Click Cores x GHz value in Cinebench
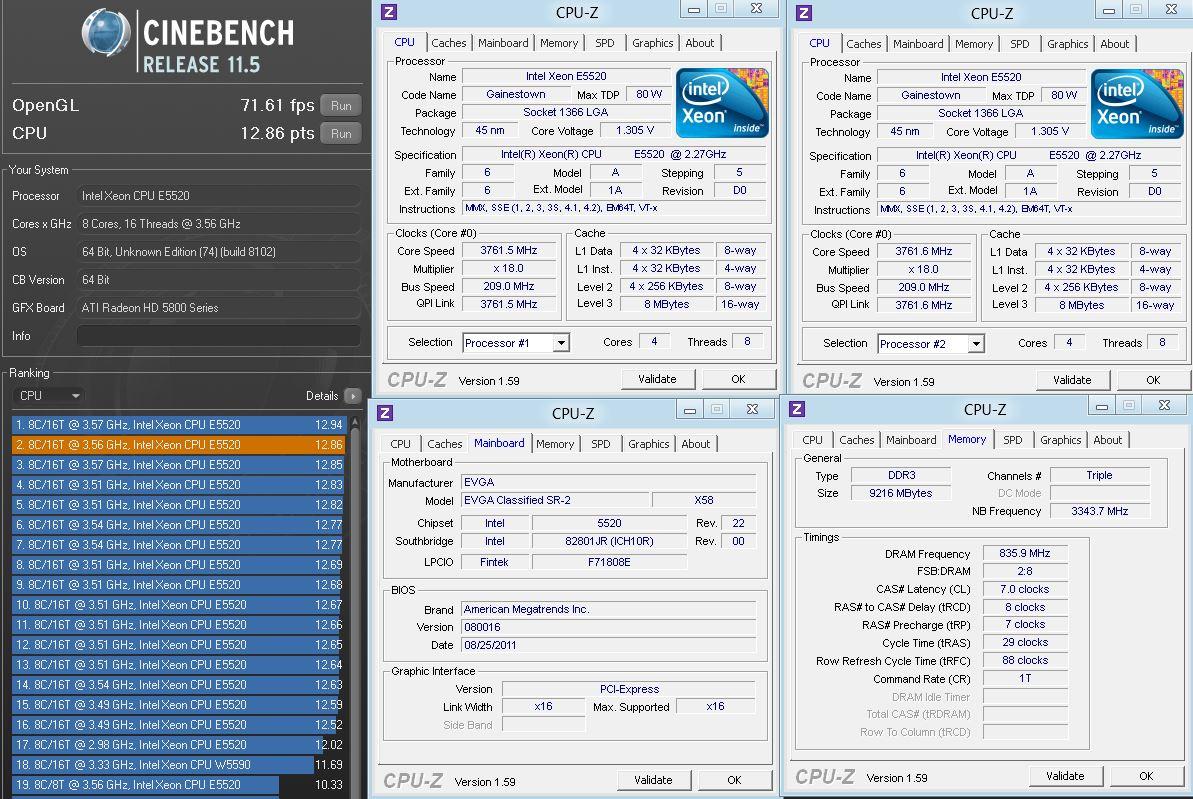The image size is (1193, 799). point(218,224)
